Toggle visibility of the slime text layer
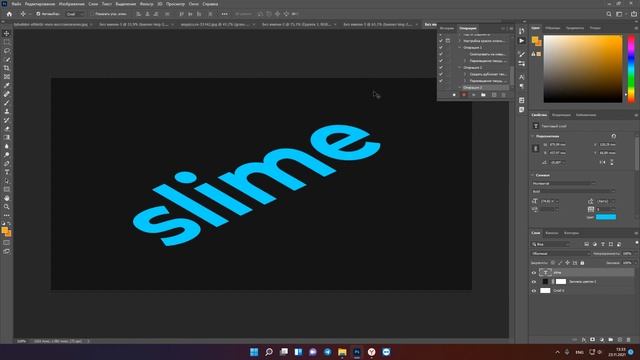 (534, 272)
